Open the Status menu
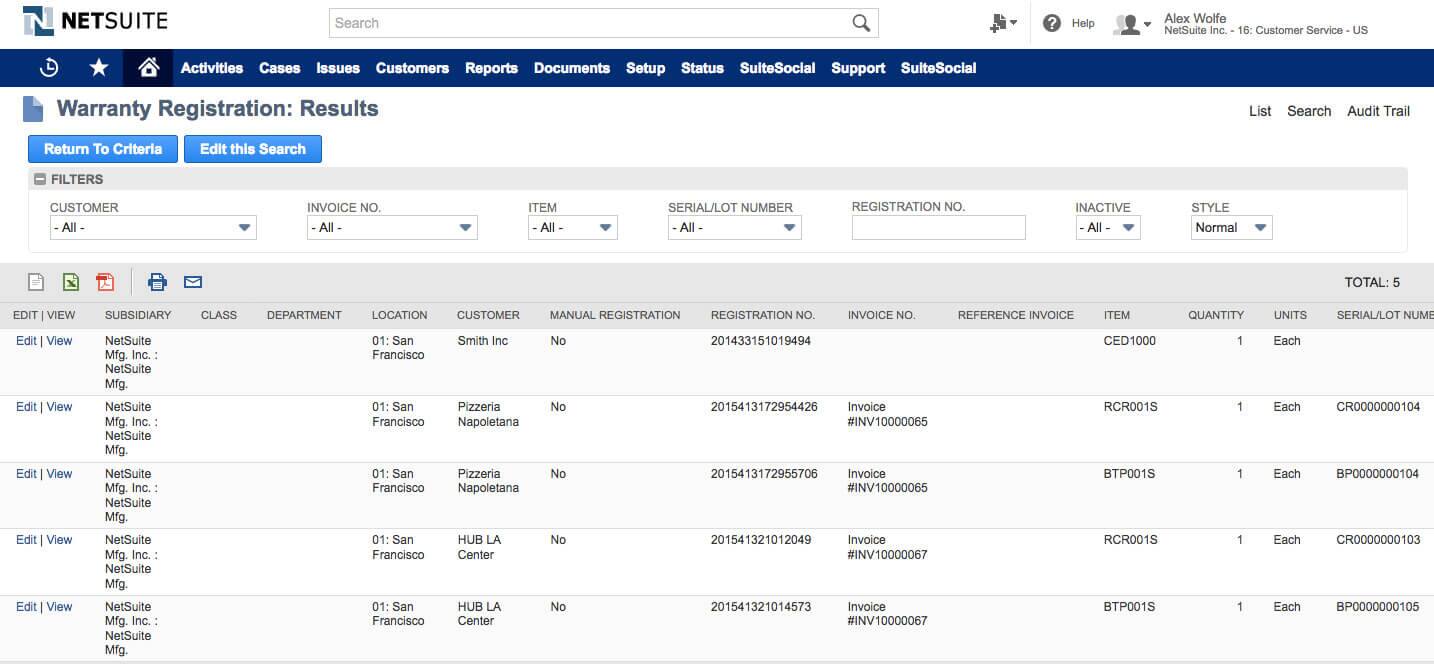Image resolution: width=1434 pixels, height=664 pixels. [x=702, y=68]
